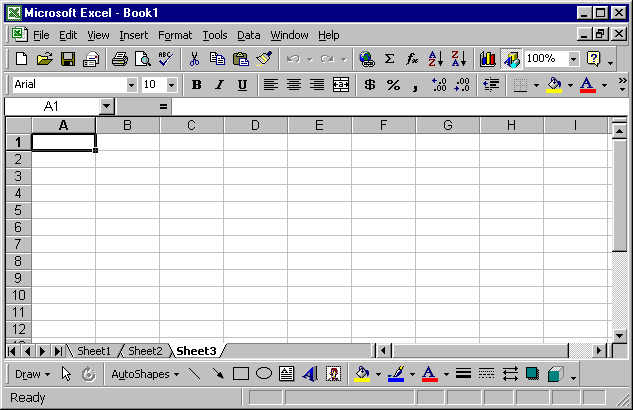Cut selection with the scissors icon
Screen dimensions: 633x410
(x=195, y=59)
